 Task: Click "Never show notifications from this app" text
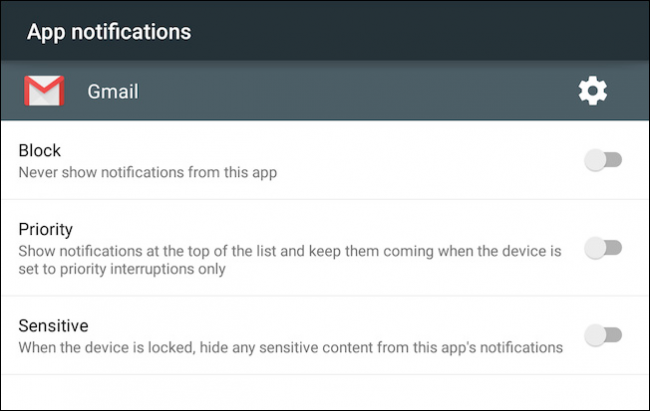pyautogui.click(x=147, y=172)
